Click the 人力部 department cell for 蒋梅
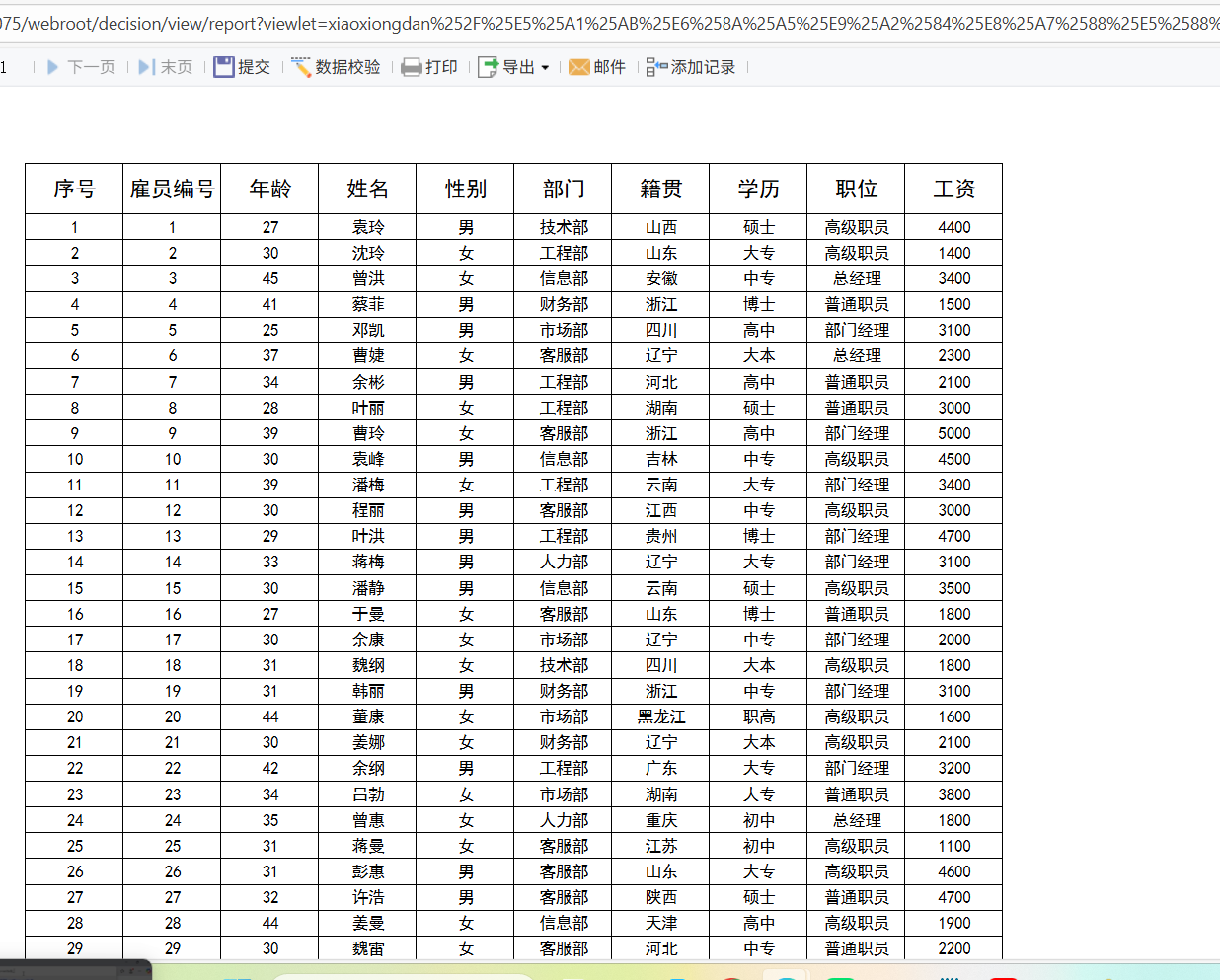The image size is (1220, 980). click(x=564, y=562)
